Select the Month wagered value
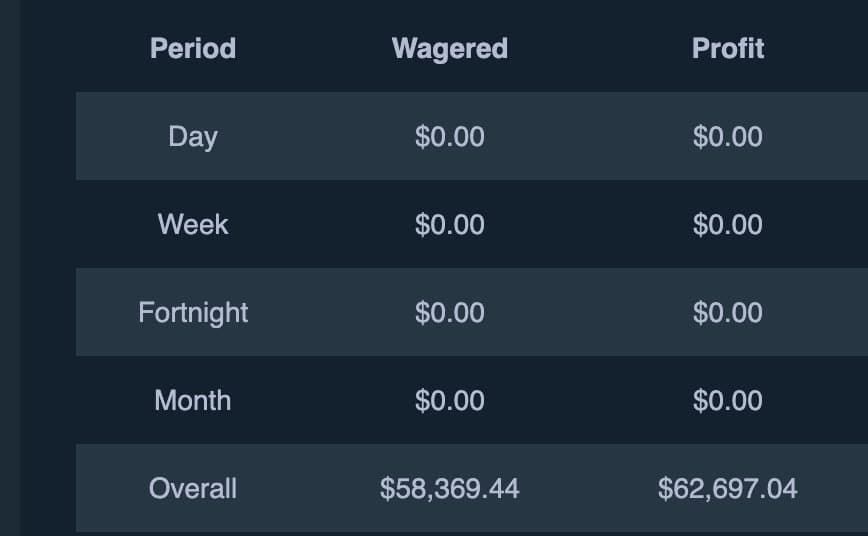The height and width of the screenshot is (536, 868). coord(450,400)
